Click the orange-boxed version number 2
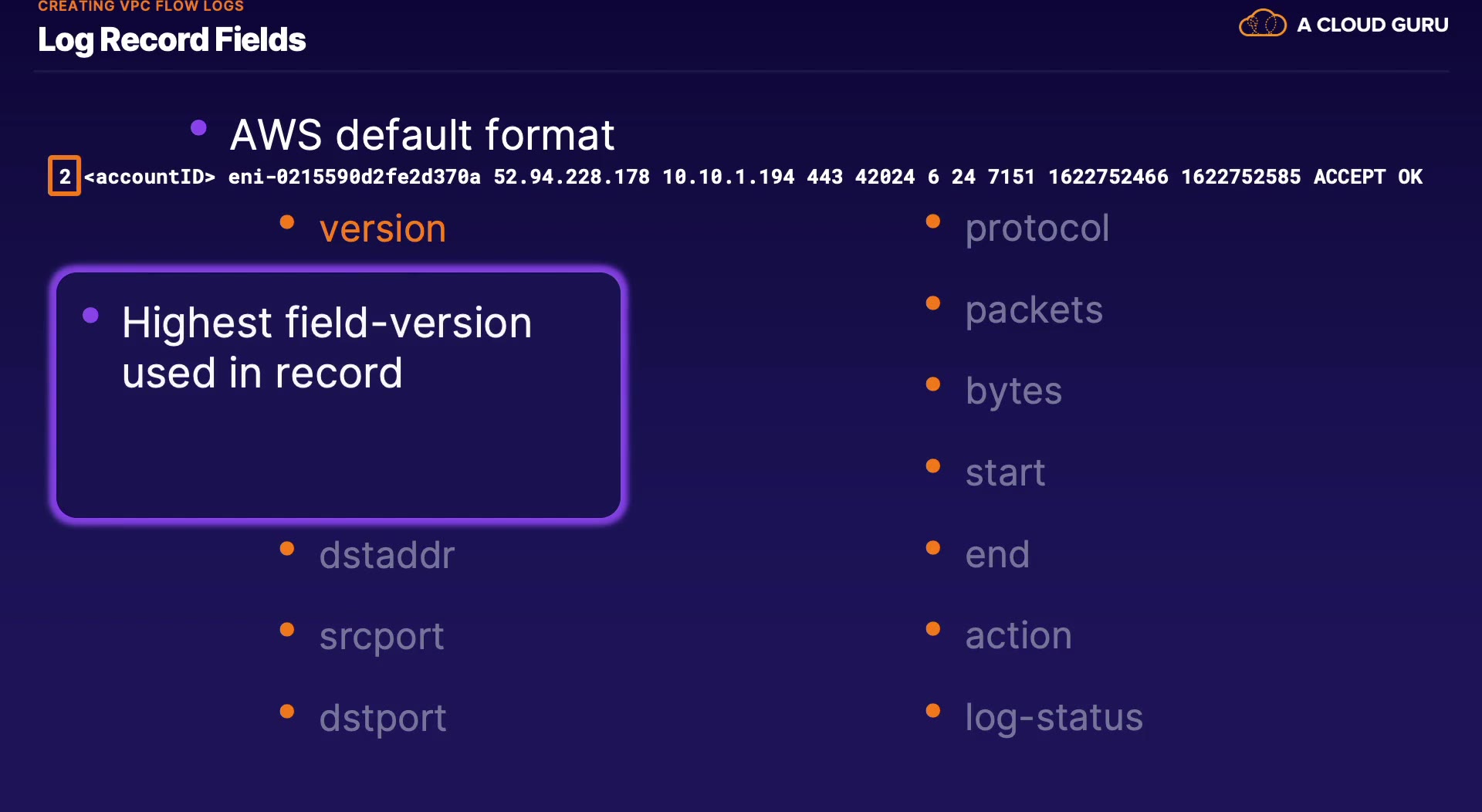Image resolution: width=1482 pixels, height=812 pixels. (65, 177)
